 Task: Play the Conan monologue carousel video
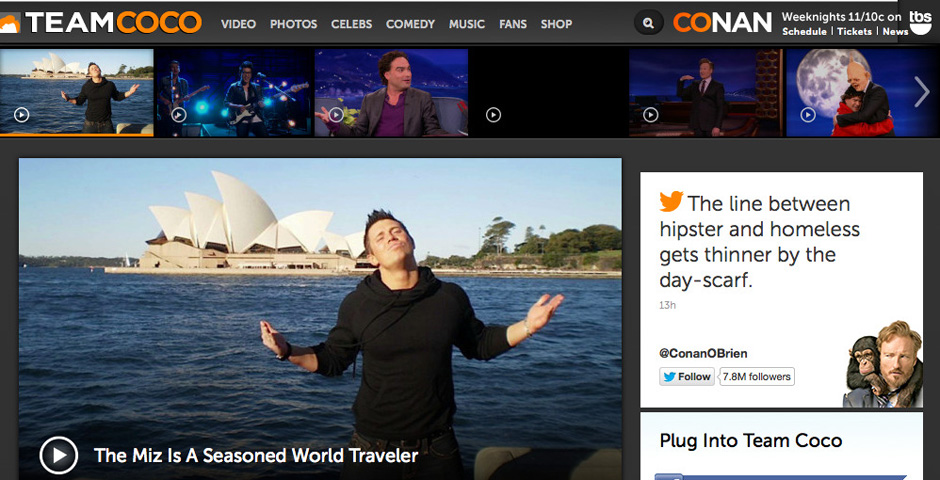pos(650,114)
